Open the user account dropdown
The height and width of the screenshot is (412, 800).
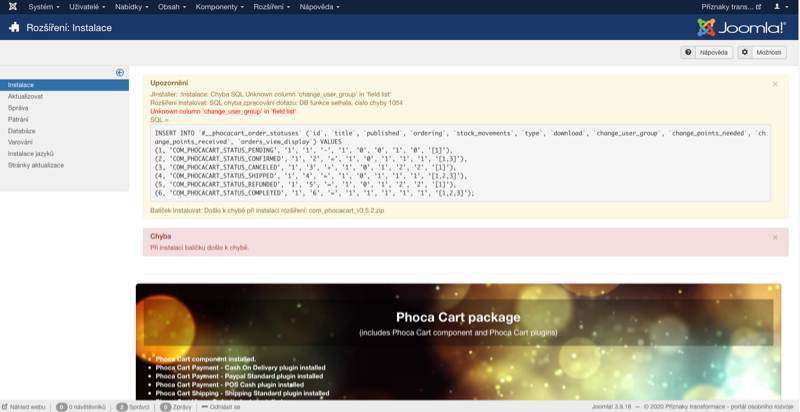(x=781, y=7)
